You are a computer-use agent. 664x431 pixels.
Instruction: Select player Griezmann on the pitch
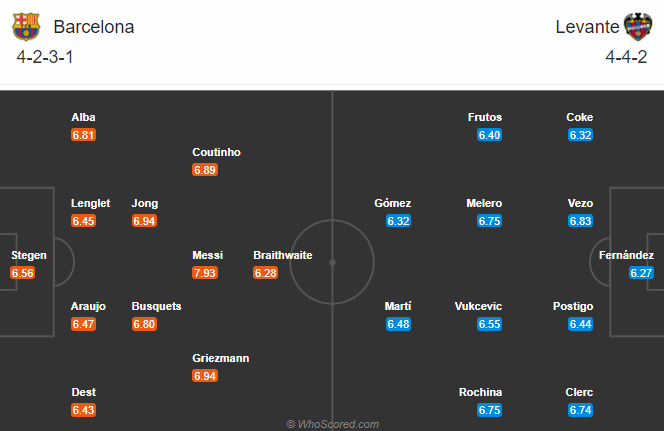[x=221, y=358]
